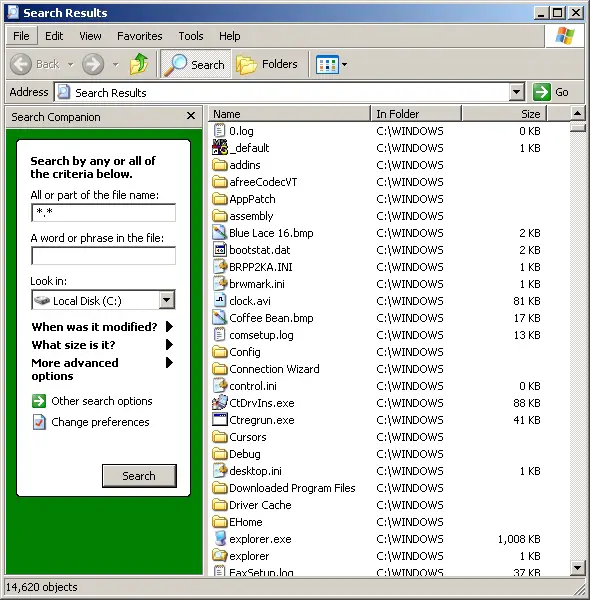Select the assembly folder icon
This screenshot has width=590, height=600.
pos(220,216)
